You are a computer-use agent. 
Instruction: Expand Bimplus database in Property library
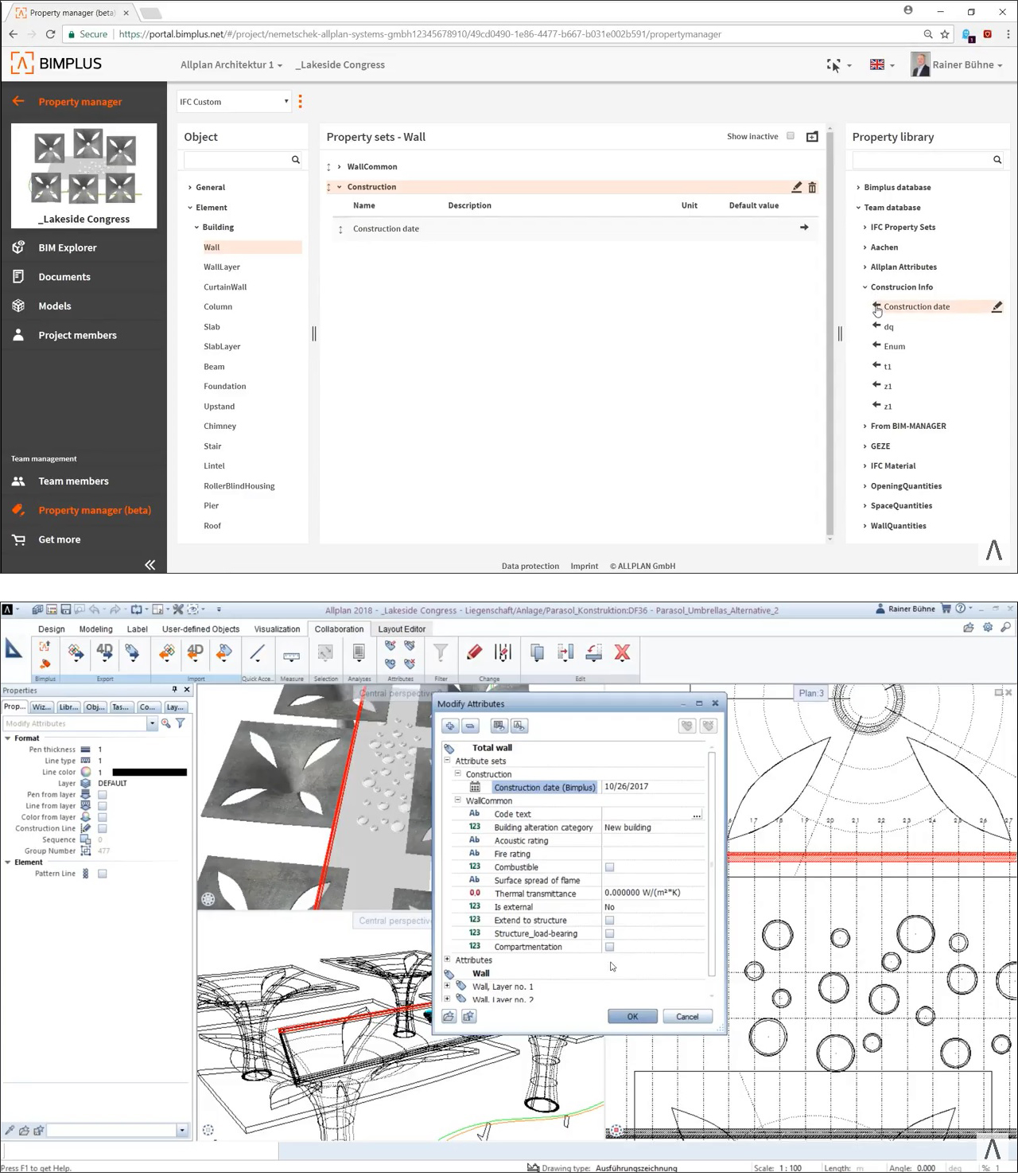[x=858, y=188]
